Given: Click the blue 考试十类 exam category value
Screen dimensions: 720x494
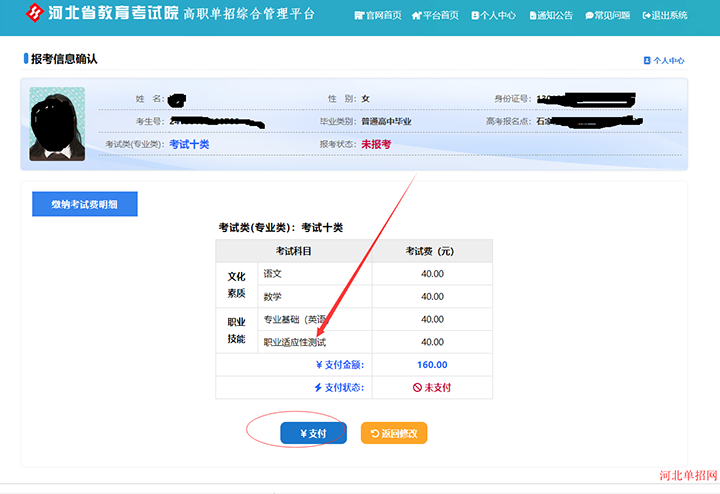Looking at the screenshot, I should (189, 144).
